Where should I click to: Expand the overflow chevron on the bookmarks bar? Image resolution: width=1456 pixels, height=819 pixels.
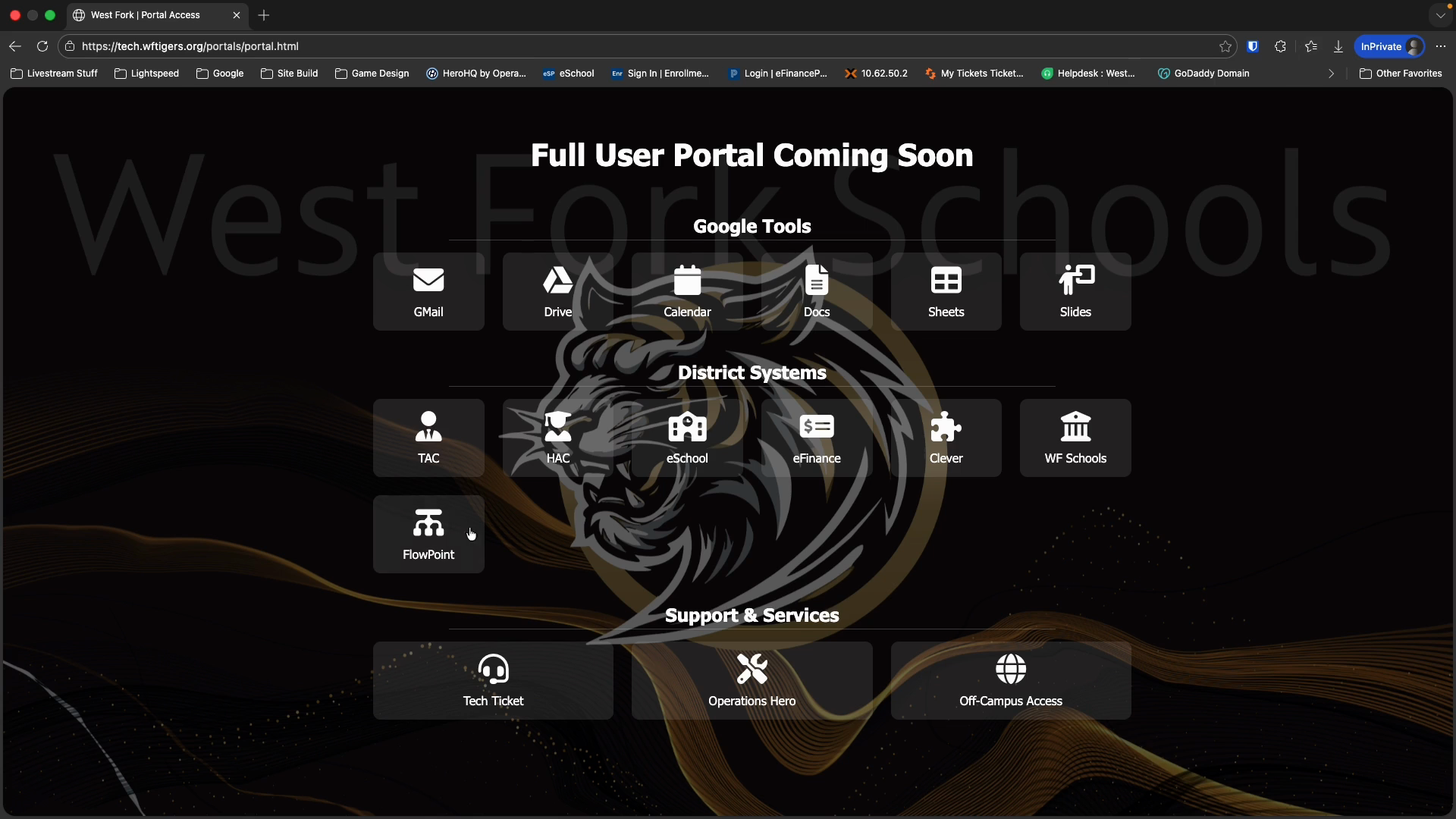coord(1331,73)
